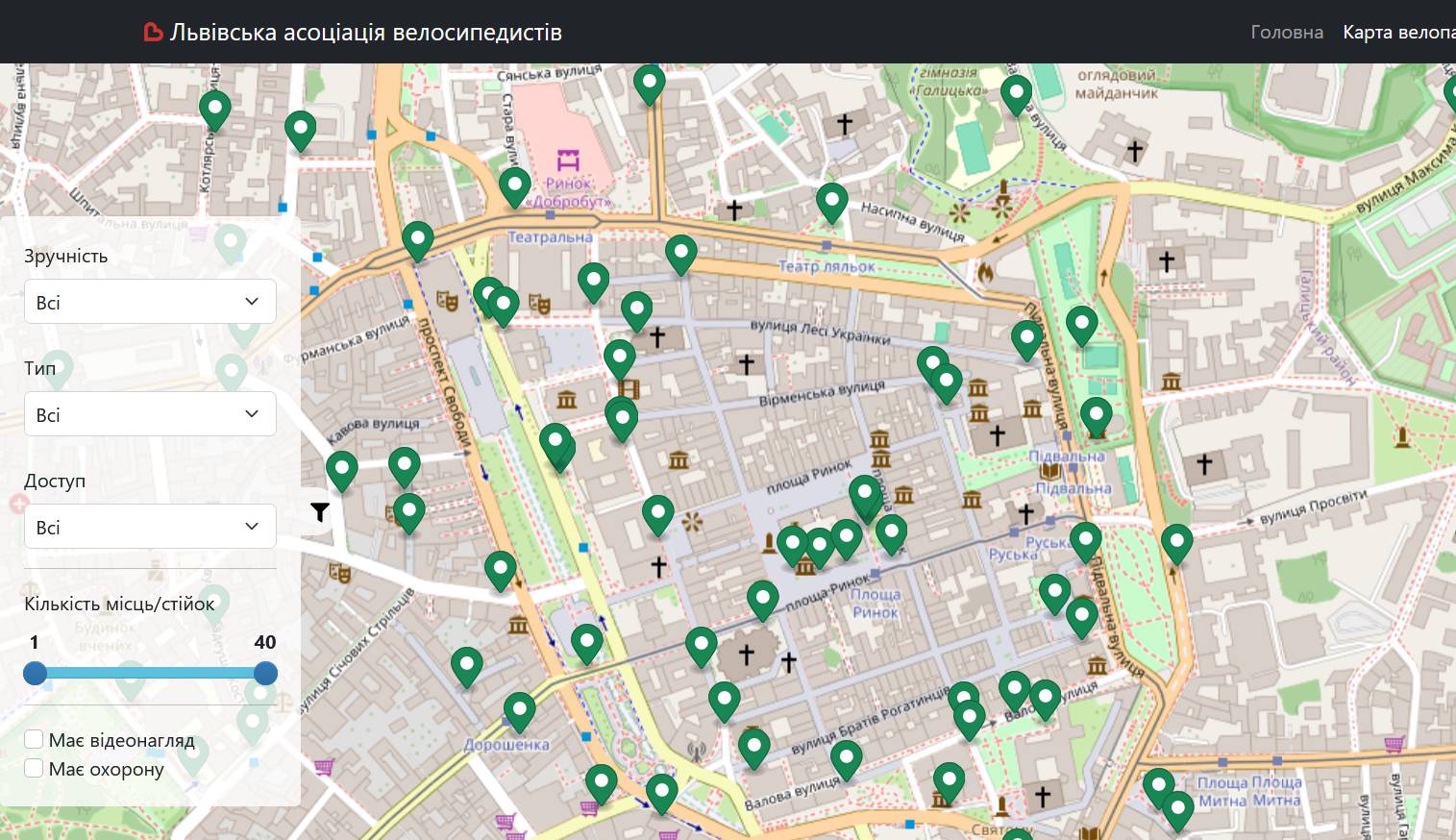Click the marker left of вулиця Просвіти
The image size is (1456, 840).
(1176, 541)
